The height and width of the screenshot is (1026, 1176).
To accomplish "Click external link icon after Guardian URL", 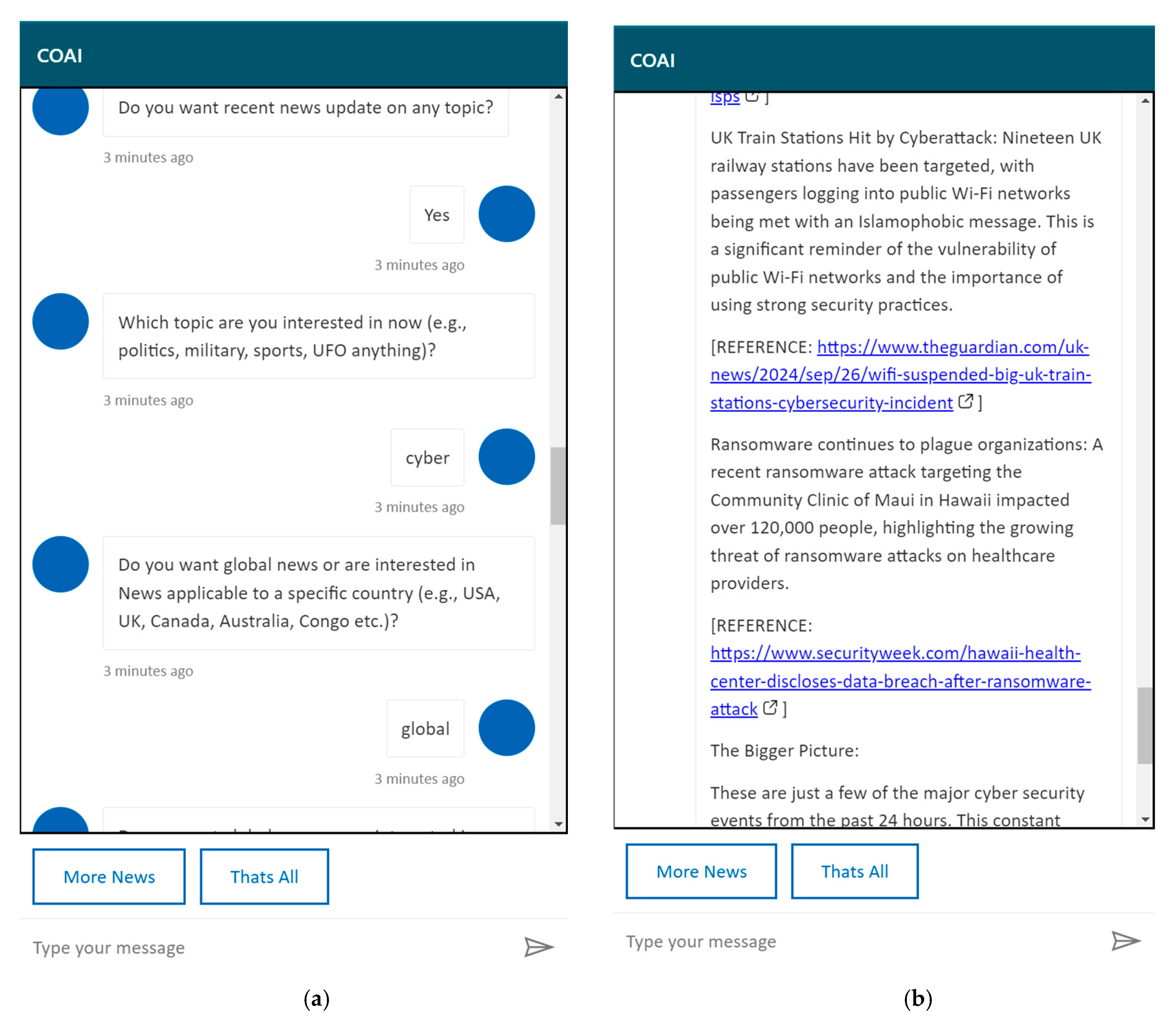I will pyautogui.click(x=965, y=401).
